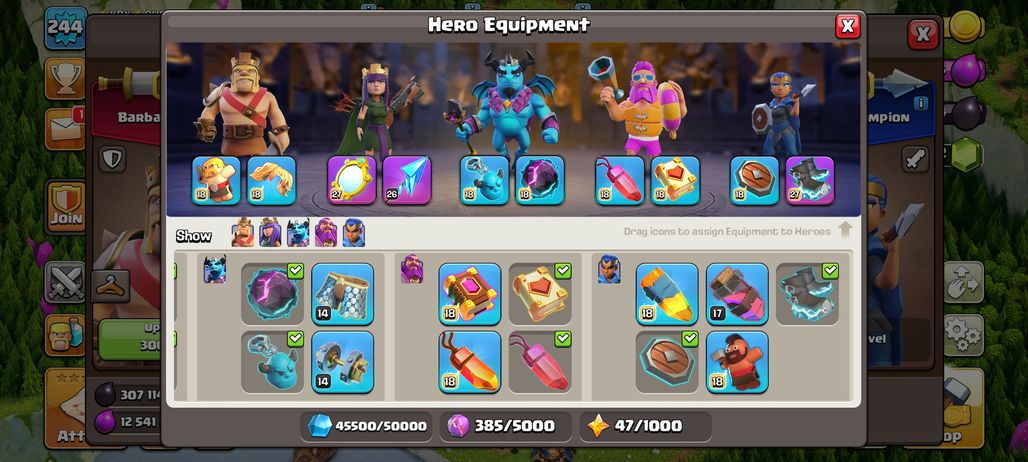
Task: Select the level 18 purple-gem tome equipment
Action: click(469, 294)
